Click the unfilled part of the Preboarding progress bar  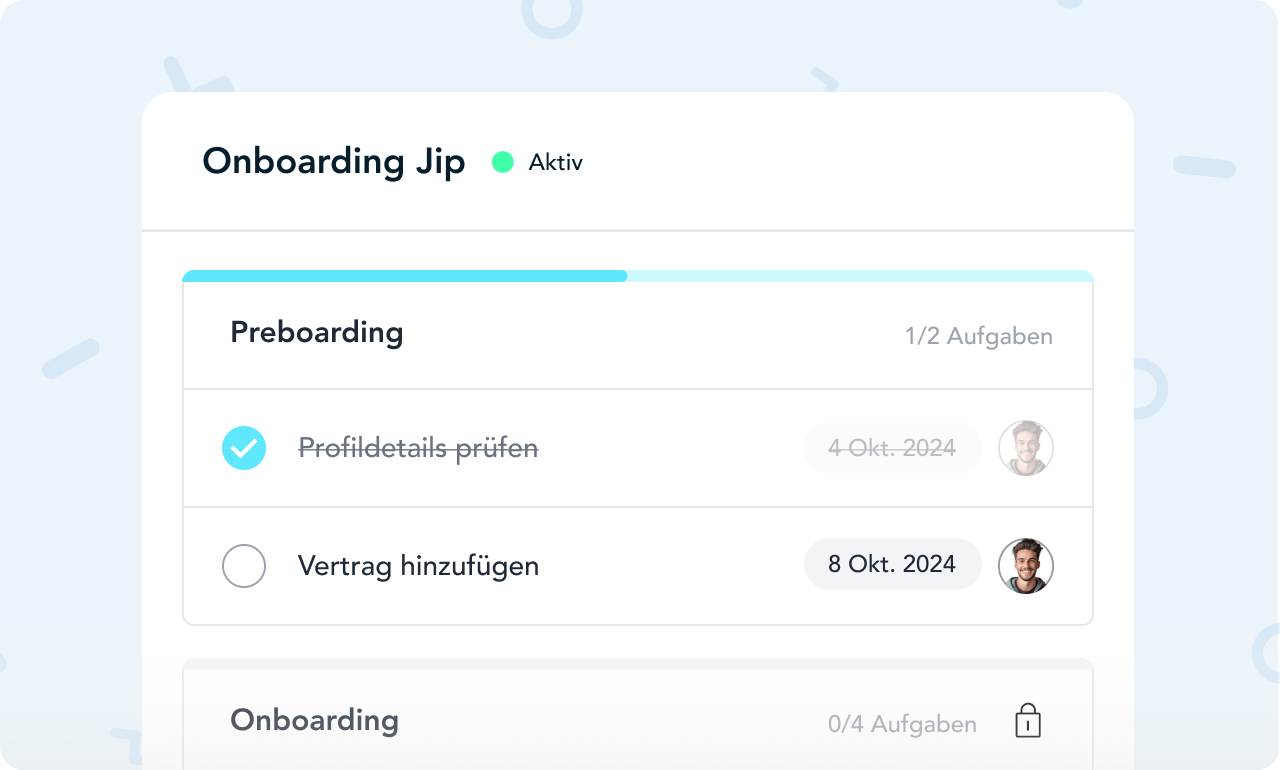(x=860, y=276)
